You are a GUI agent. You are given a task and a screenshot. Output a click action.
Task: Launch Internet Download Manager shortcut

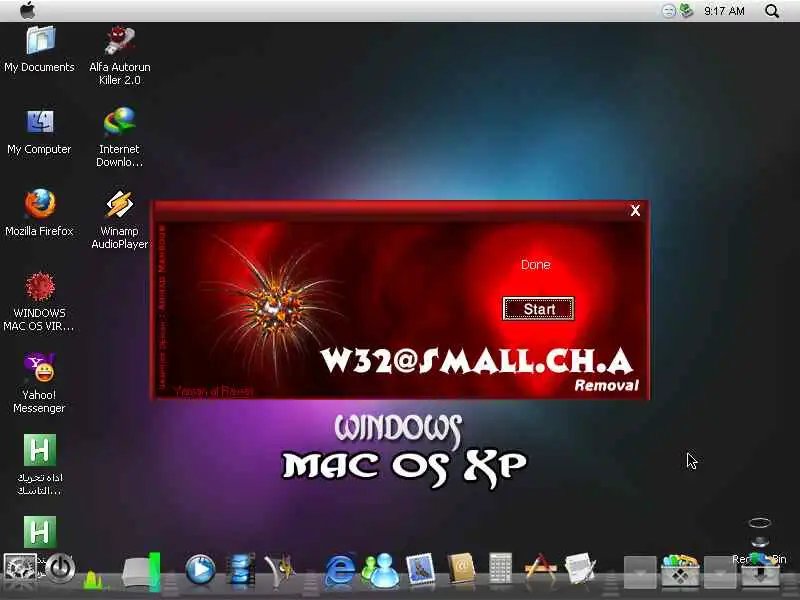[x=119, y=138]
